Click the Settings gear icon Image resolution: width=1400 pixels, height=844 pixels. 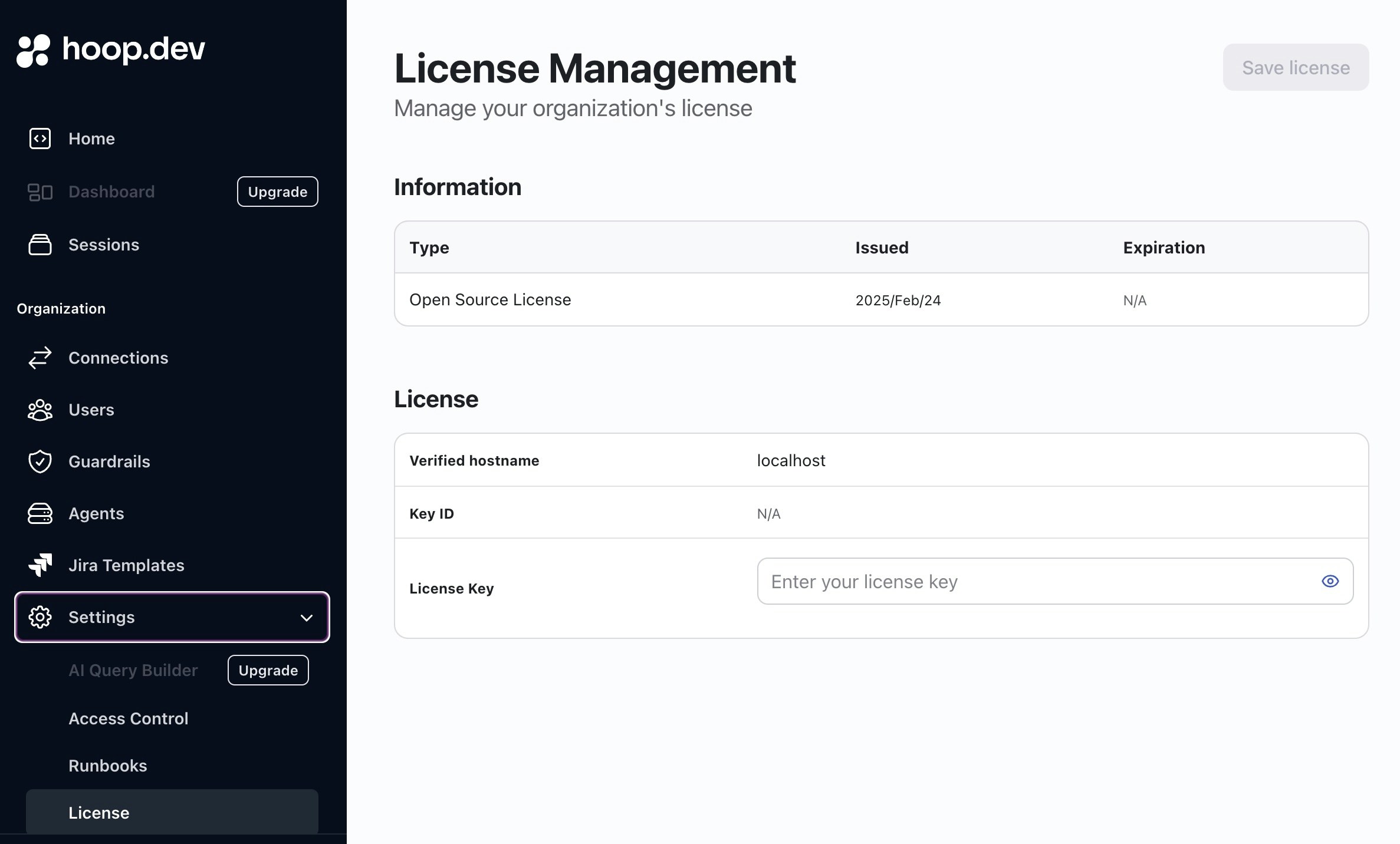[40, 617]
